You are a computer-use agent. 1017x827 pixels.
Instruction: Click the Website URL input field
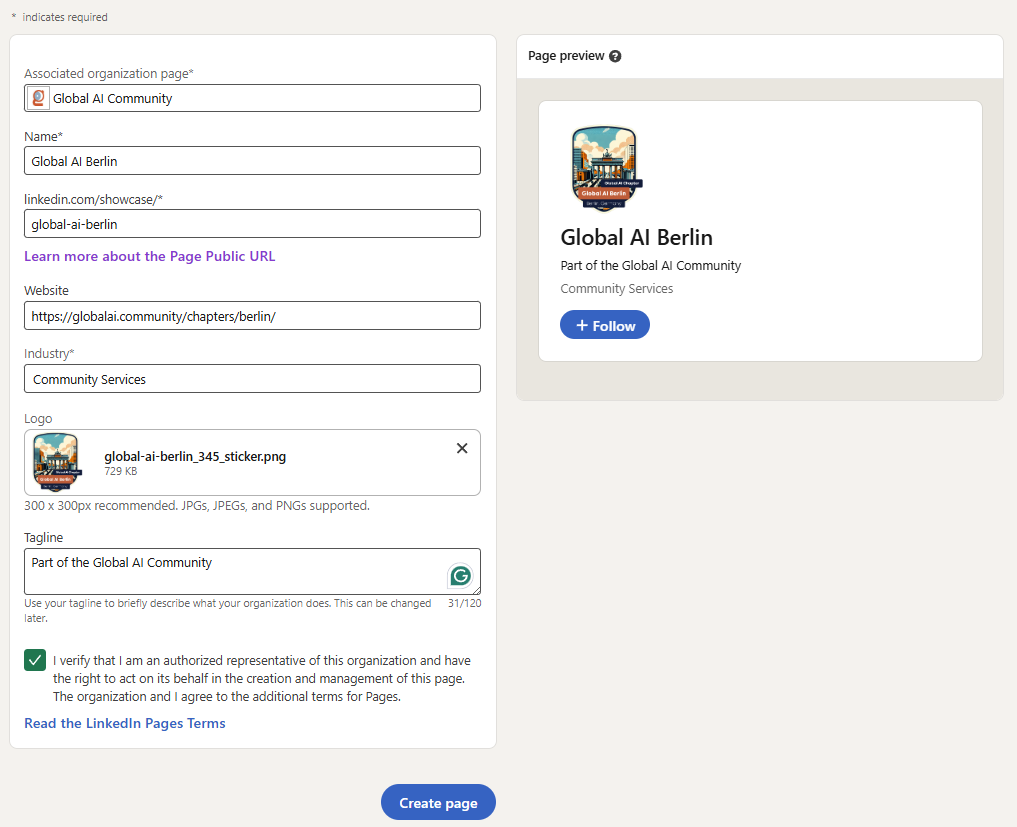point(252,316)
